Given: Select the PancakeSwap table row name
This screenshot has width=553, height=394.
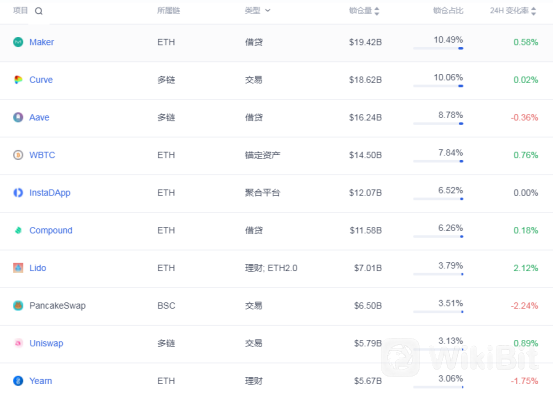Looking at the screenshot, I should (x=57, y=305).
